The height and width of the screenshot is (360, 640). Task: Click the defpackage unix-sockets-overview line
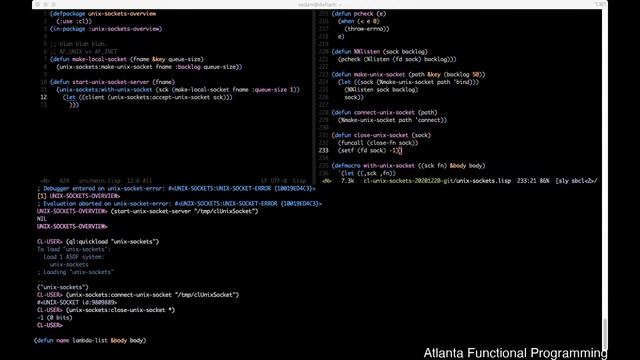[x=103, y=13]
